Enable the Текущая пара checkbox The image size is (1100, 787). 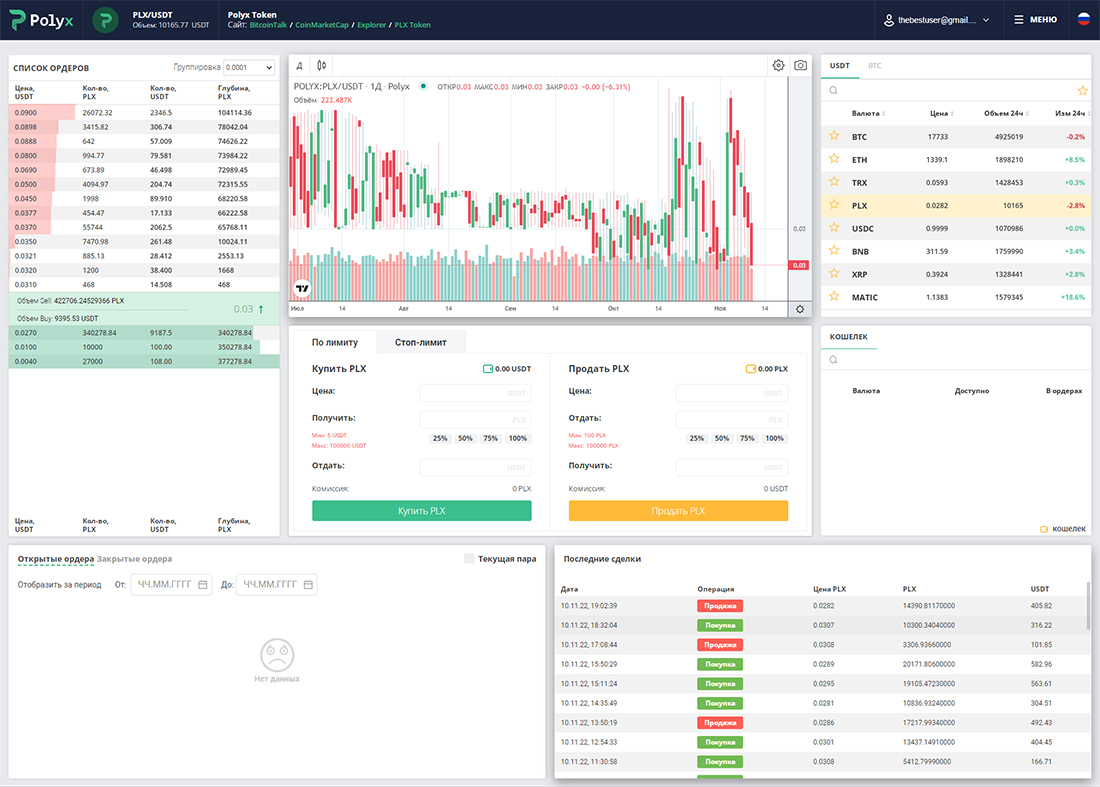coord(468,559)
